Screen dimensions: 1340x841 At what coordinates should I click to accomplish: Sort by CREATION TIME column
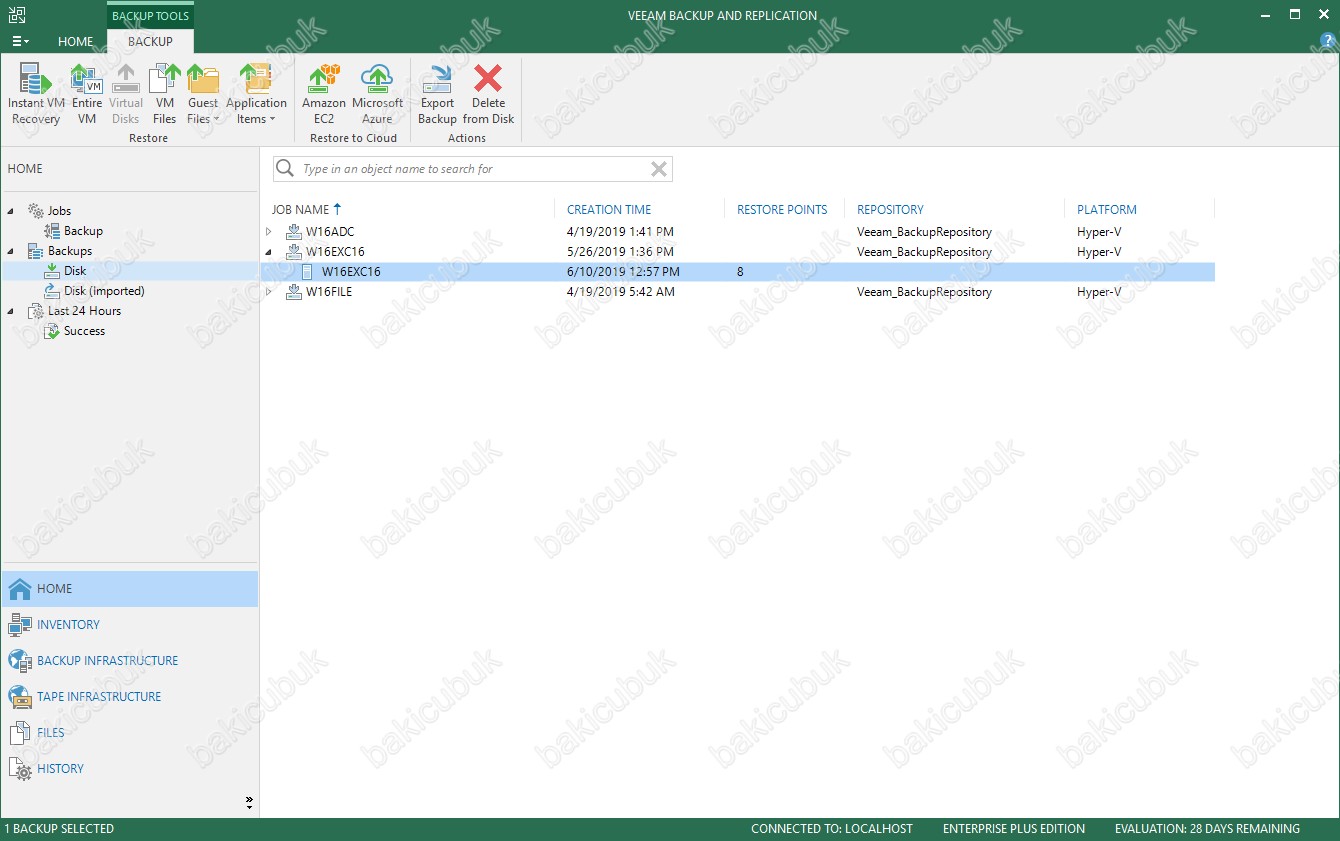tap(609, 210)
